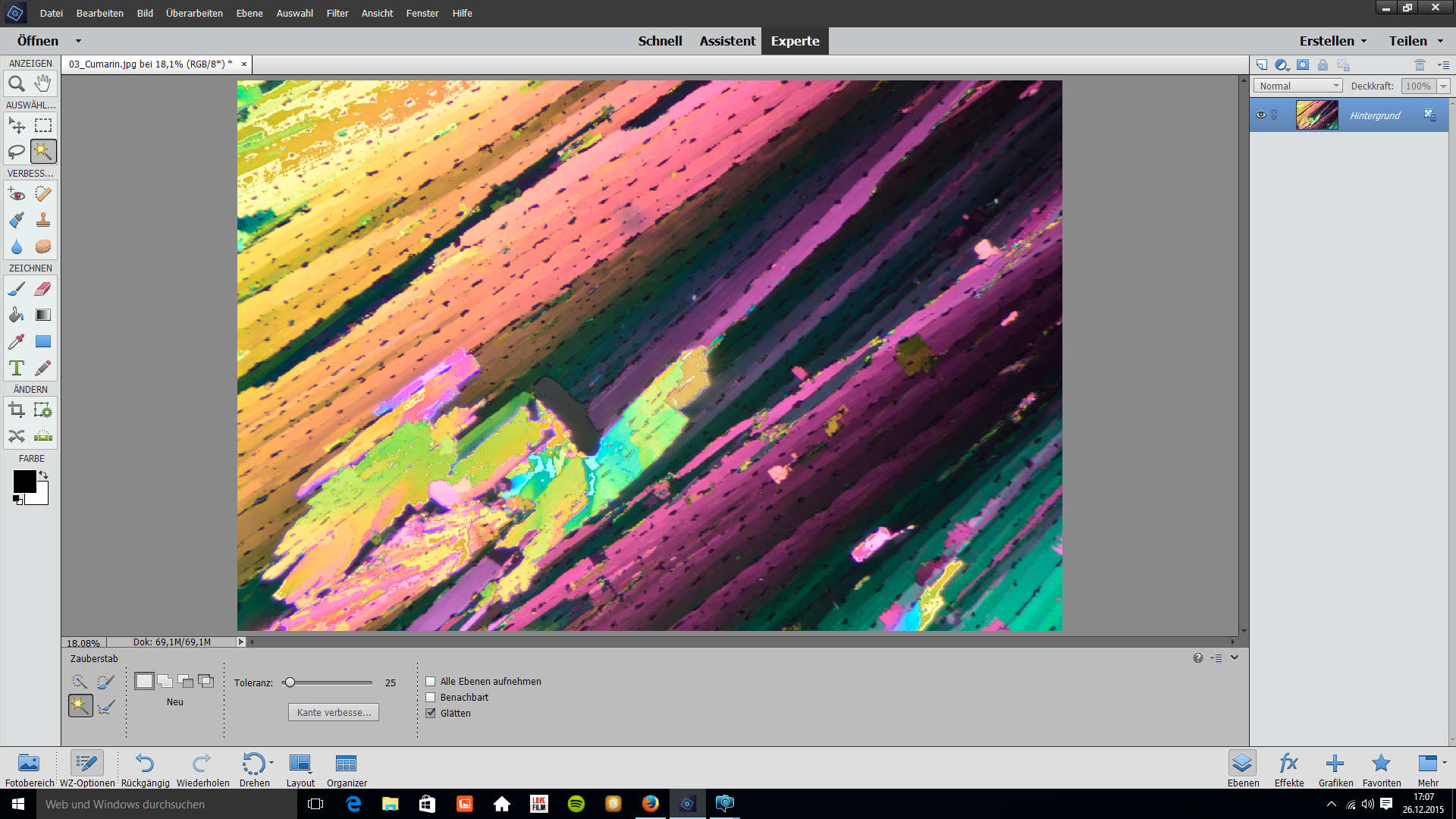Image resolution: width=1456 pixels, height=819 pixels.
Task: Expand the Erstellen dropdown
Action: click(1332, 41)
